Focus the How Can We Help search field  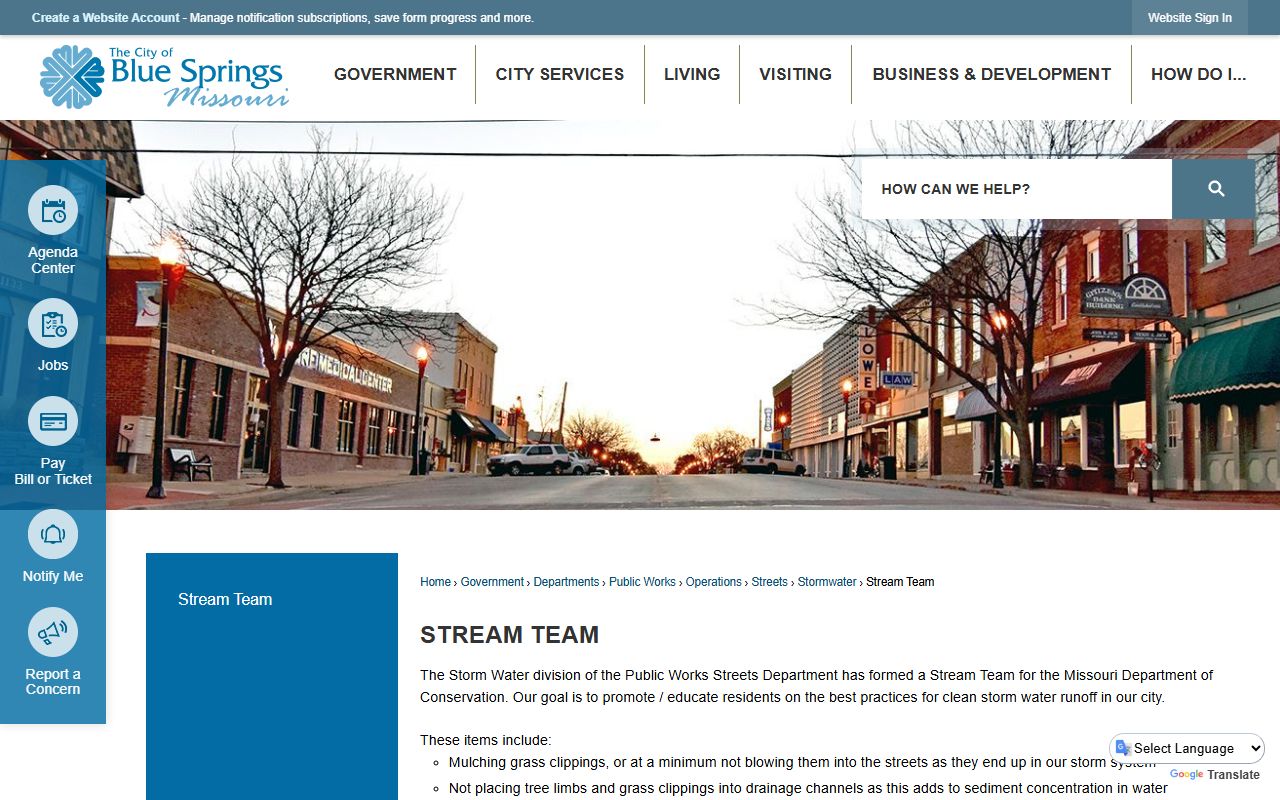click(x=1016, y=189)
